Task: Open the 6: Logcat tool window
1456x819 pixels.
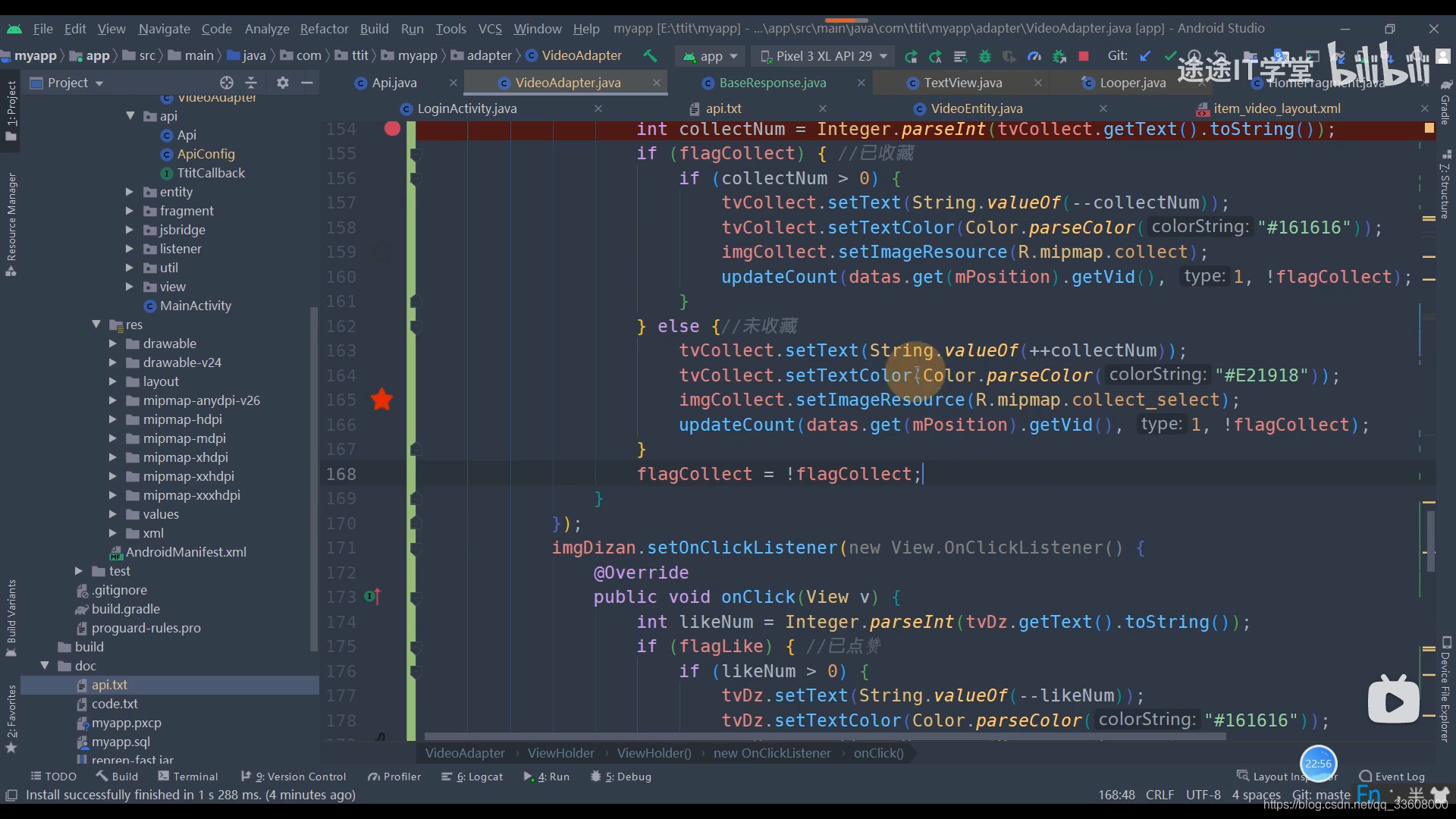Action: (472, 777)
